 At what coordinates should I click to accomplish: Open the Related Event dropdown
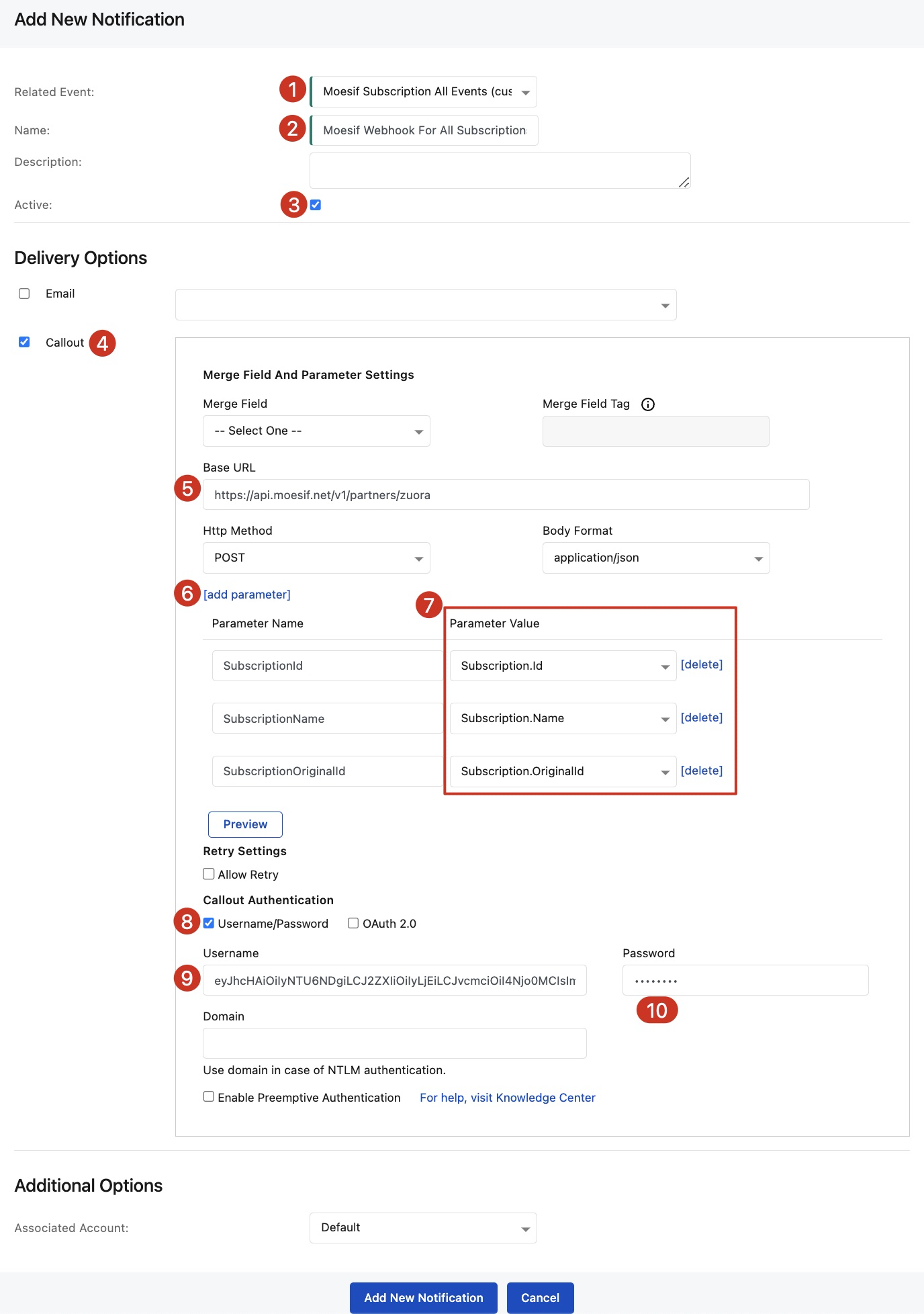[x=423, y=92]
